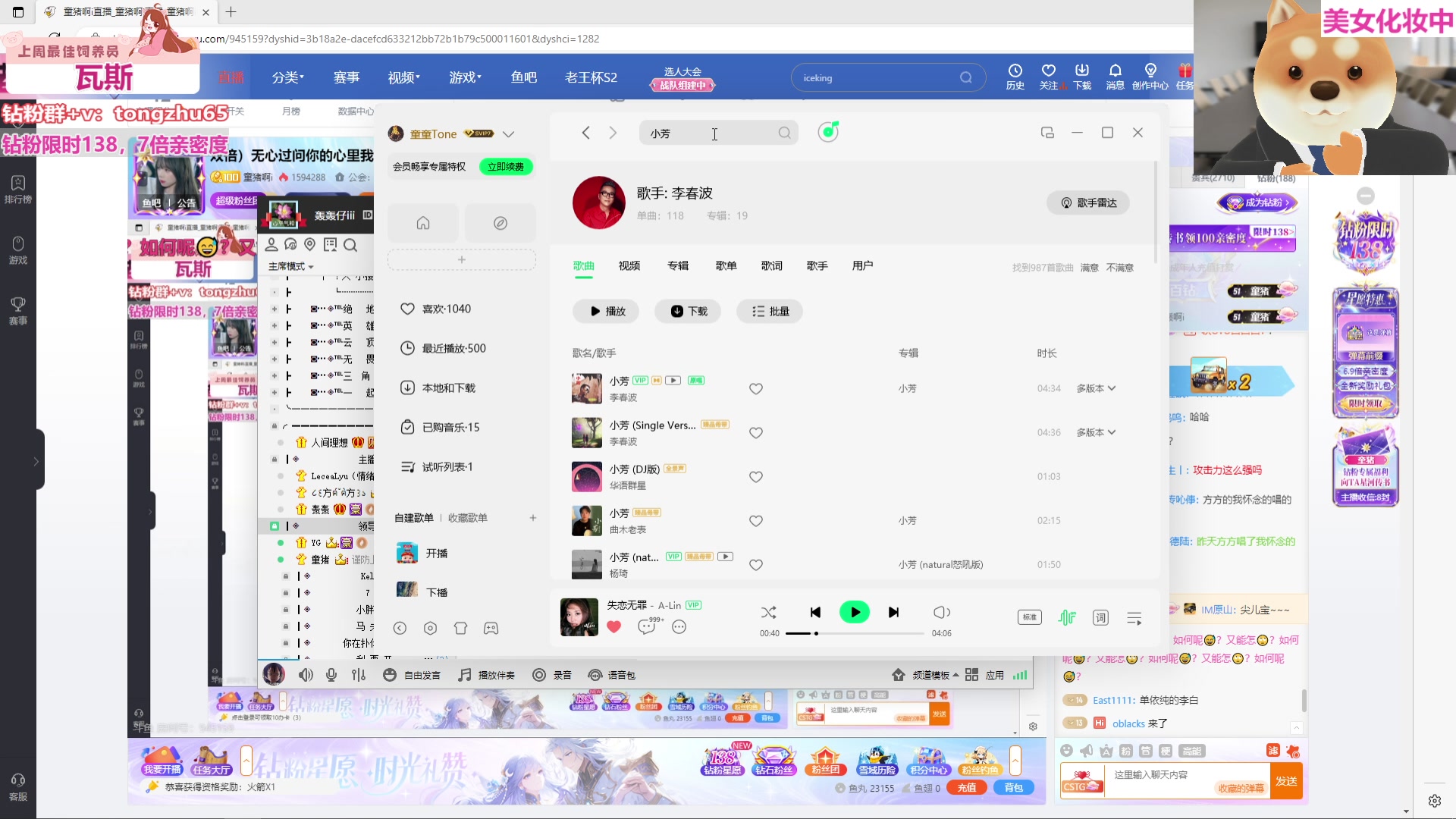The width and height of the screenshot is (1456, 819).
Task: Open 李春波 artist avatar
Action: (x=599, y=202)
